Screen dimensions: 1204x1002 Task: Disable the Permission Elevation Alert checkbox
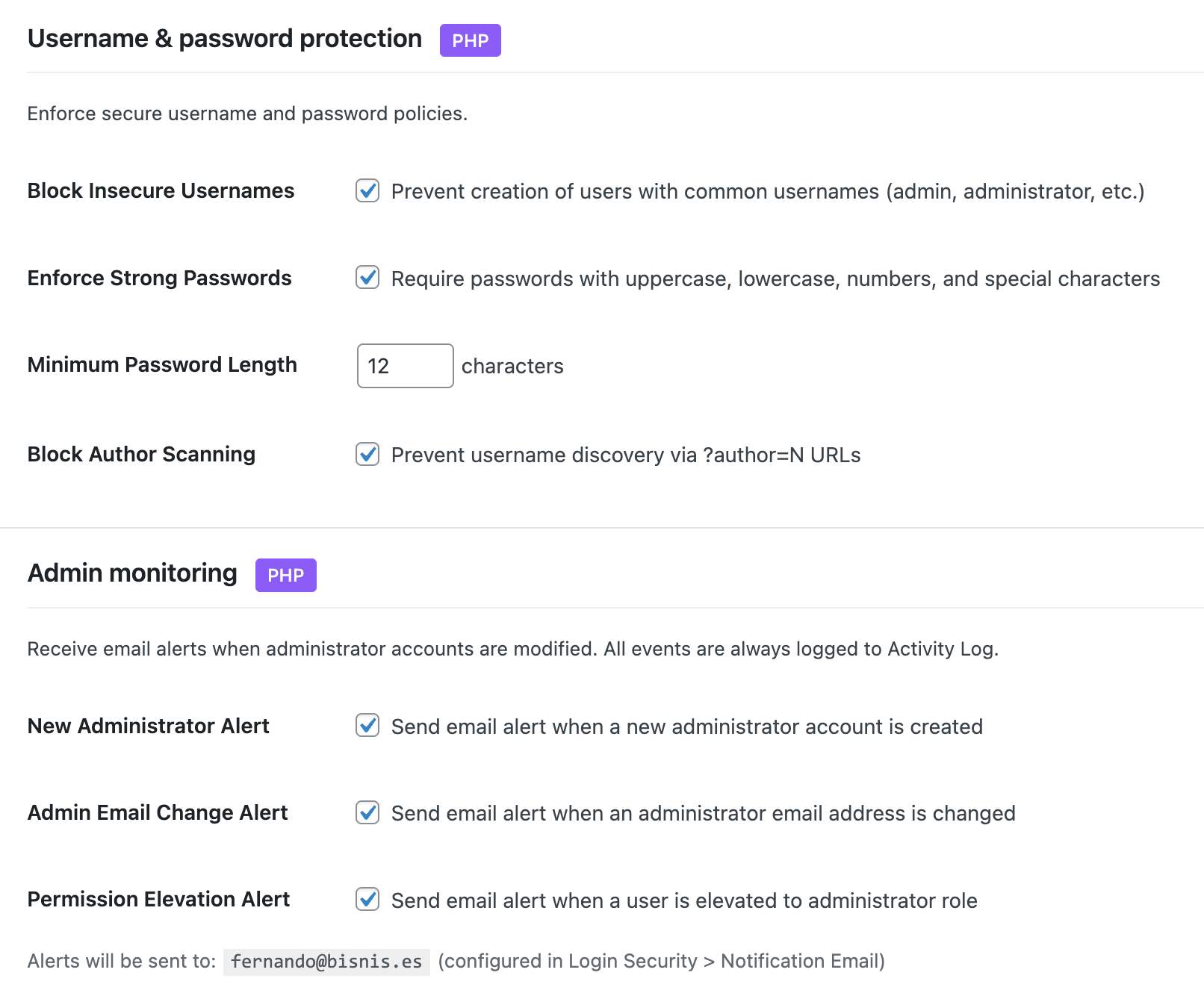tap(367, 900)
